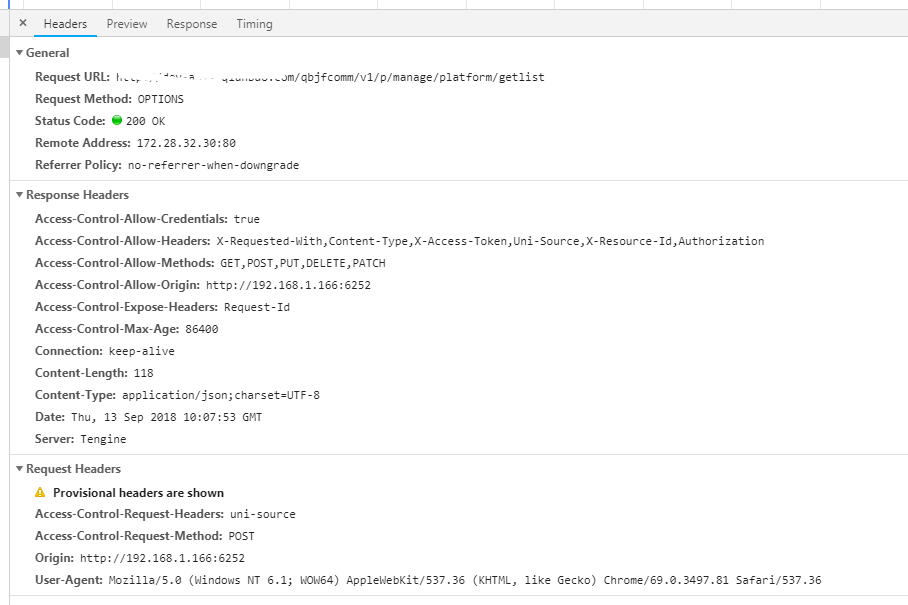Click the green status code indicator
This screenshot has width=908, height=605.
(x=117, y=121)
